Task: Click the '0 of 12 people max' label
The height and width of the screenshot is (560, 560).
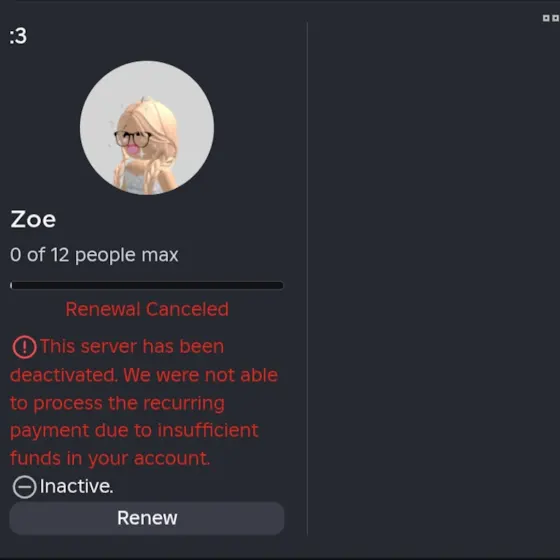Action: tap(94, 255)
